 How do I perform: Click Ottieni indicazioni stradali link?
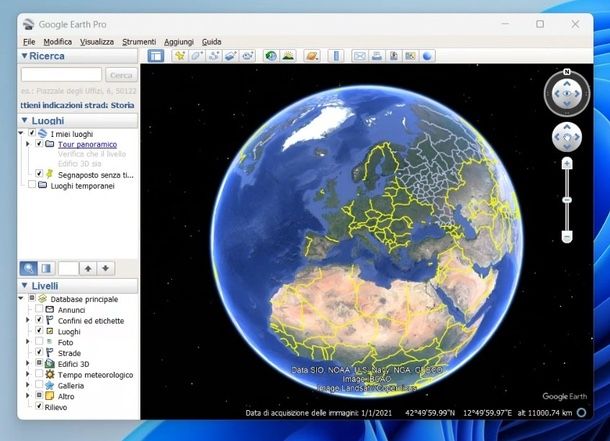64,105
